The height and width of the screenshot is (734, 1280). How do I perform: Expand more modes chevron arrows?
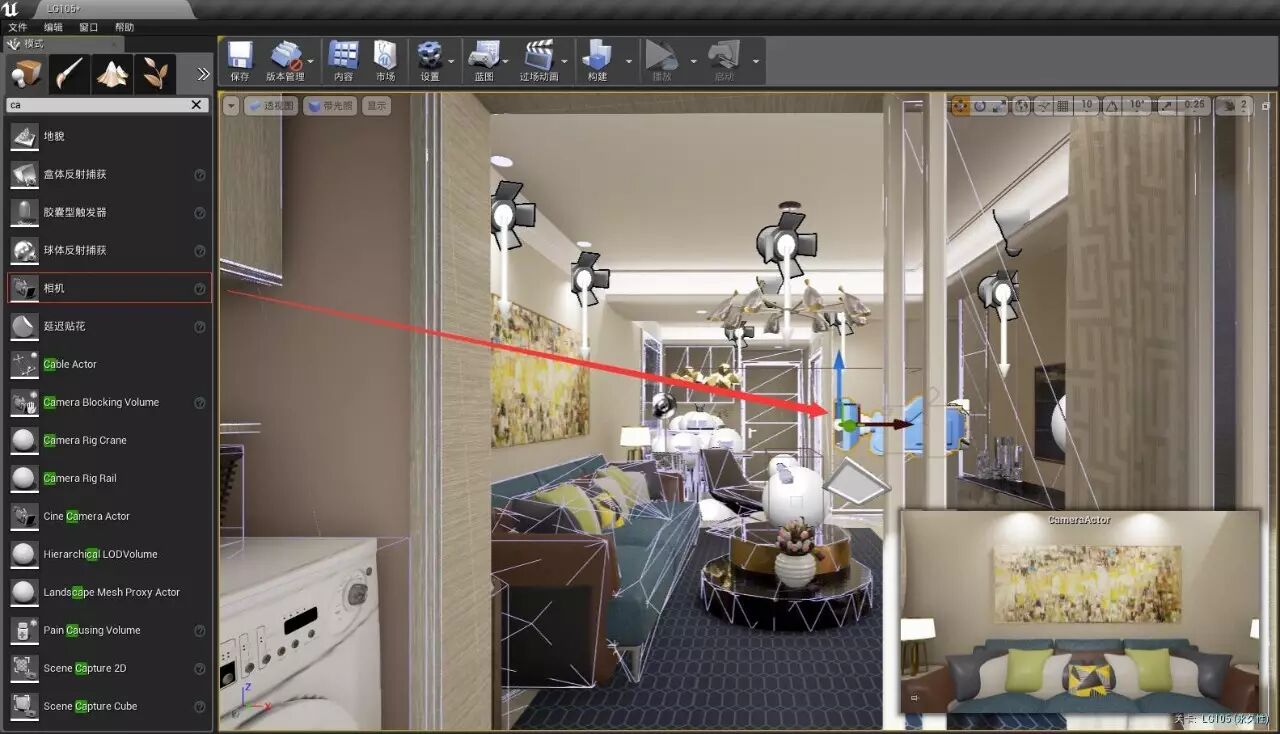pyautogui.click(x=203, y=74)
